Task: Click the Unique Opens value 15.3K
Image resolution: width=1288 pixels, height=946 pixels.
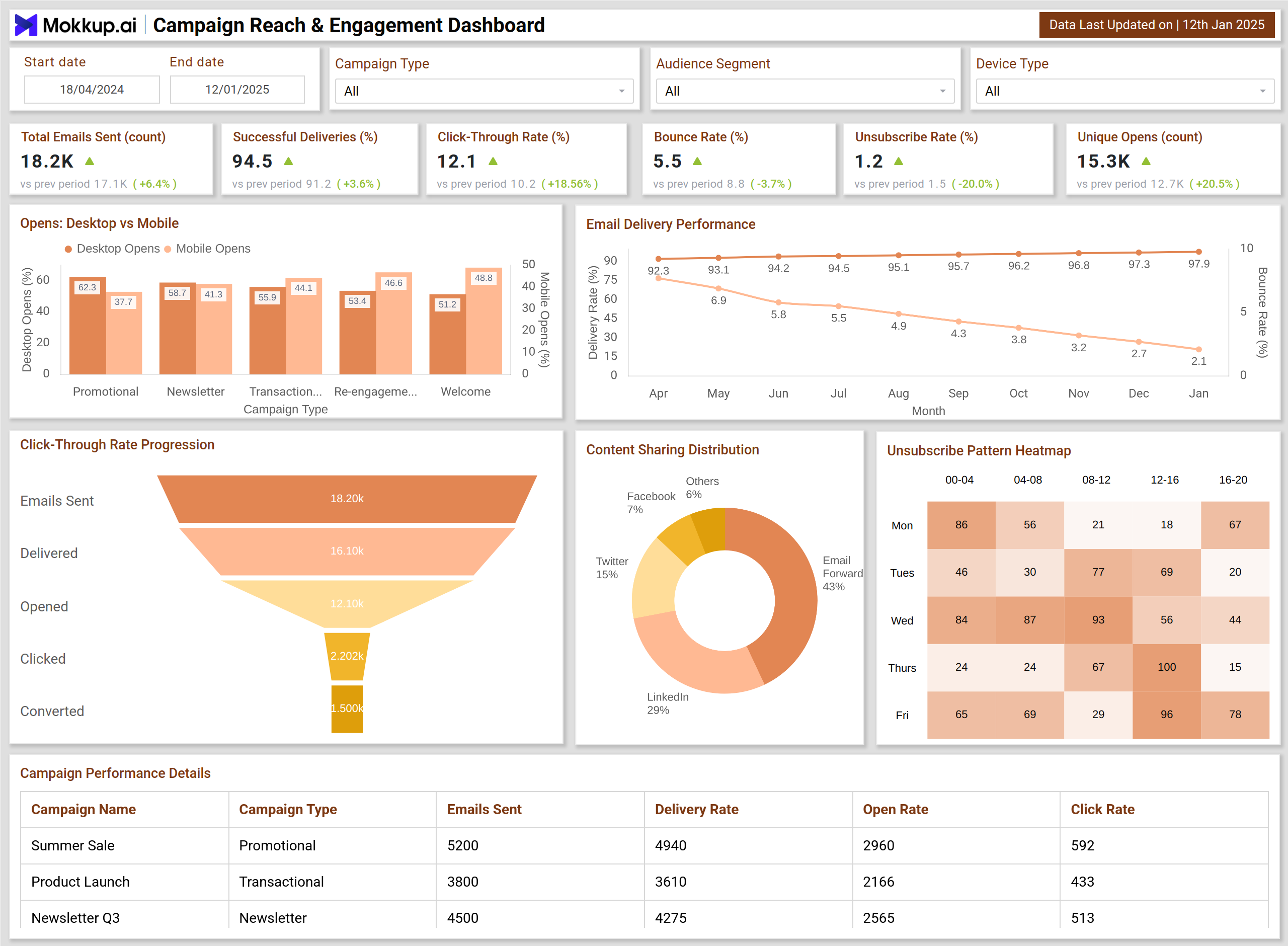Action: (1104, 162)
